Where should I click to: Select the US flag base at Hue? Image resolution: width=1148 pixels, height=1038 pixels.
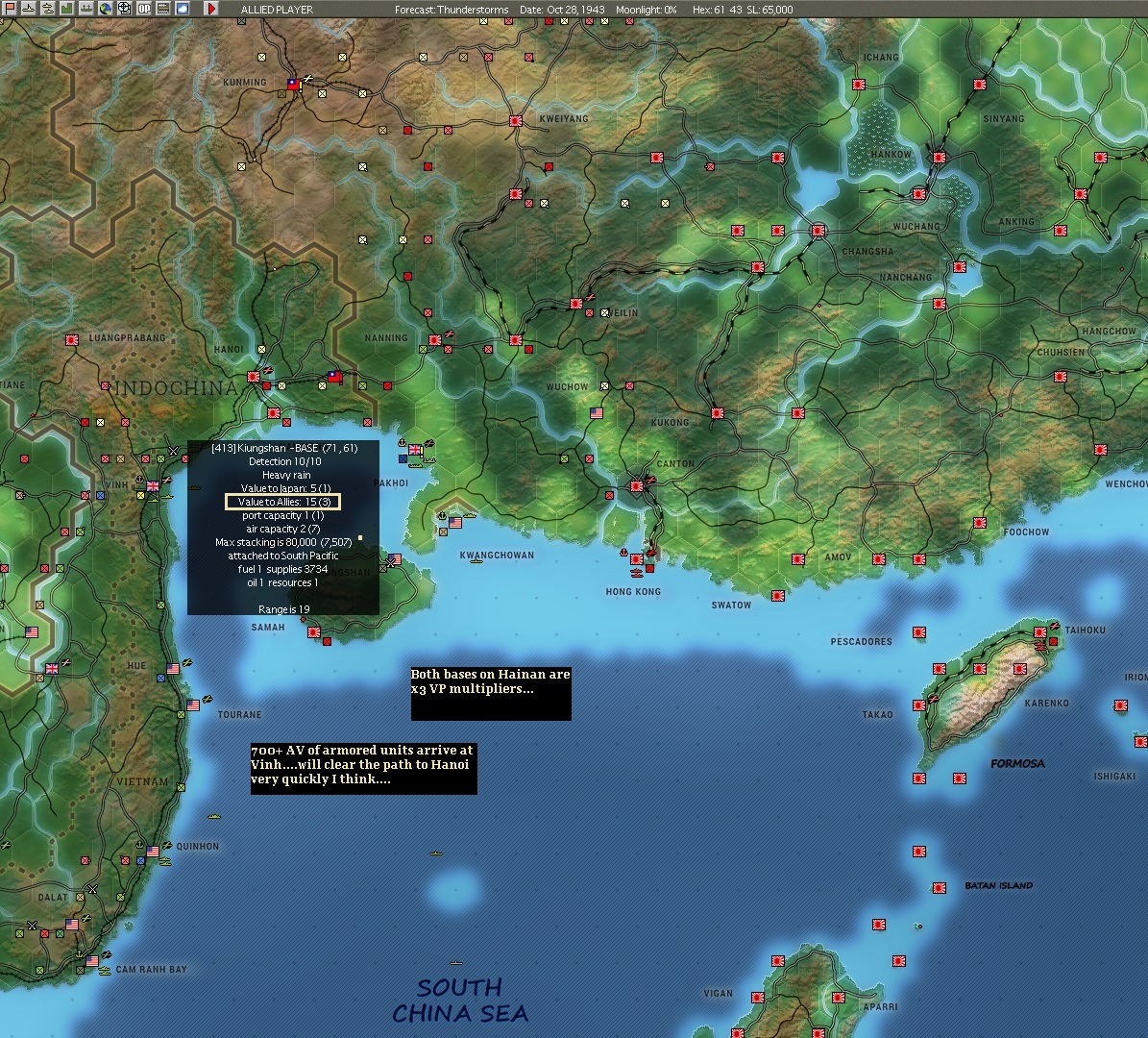[173, 669]
